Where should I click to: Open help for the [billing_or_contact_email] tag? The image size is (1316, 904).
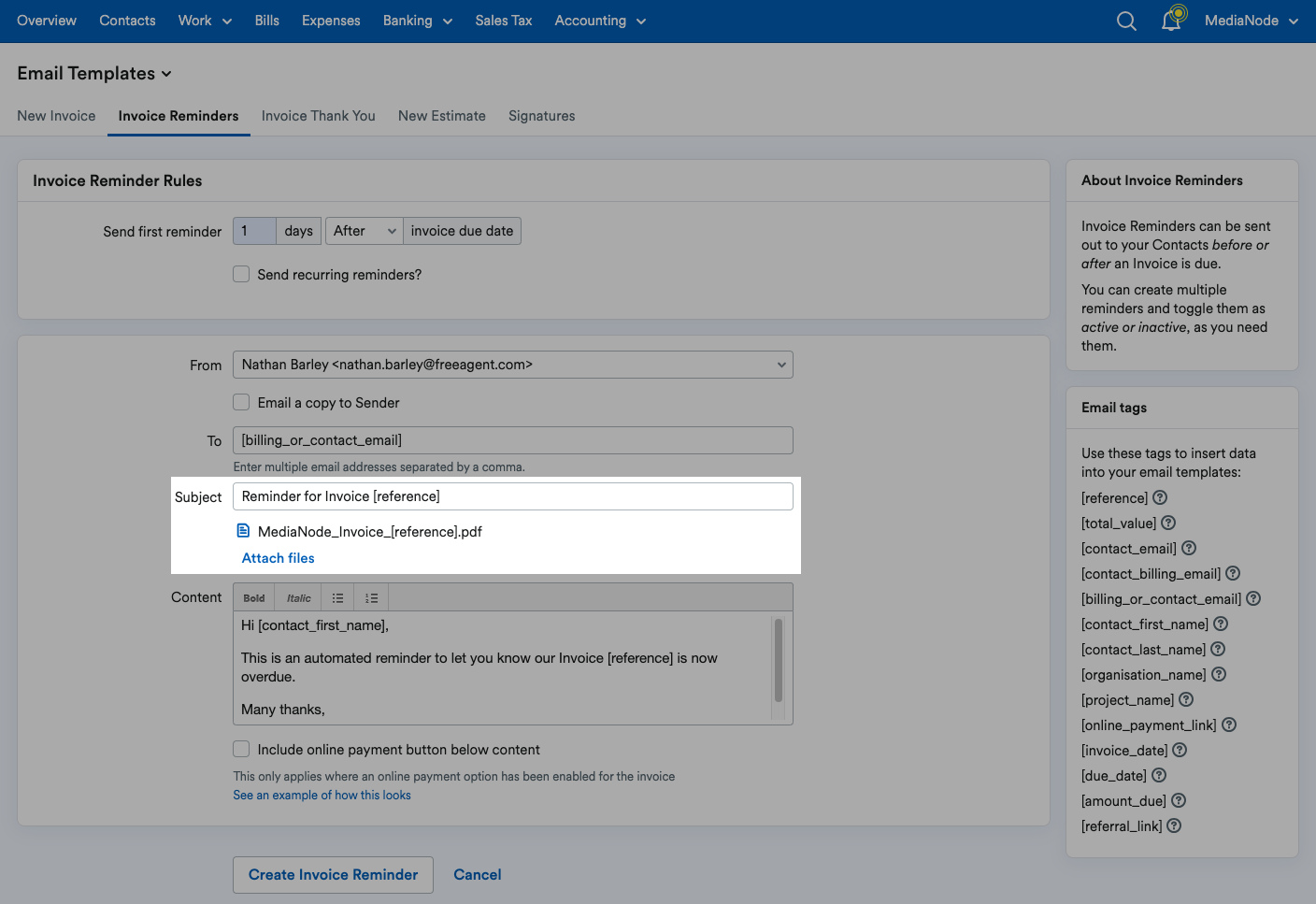(x=1253, y=599)
